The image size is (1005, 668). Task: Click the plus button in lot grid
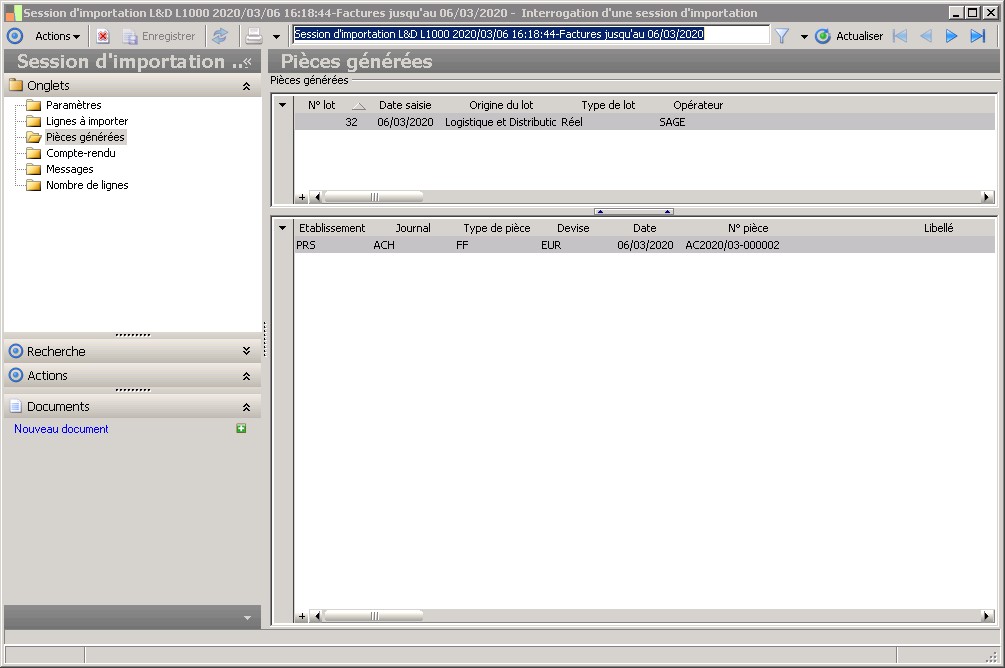pyautogui.click(x=302, y=197)
